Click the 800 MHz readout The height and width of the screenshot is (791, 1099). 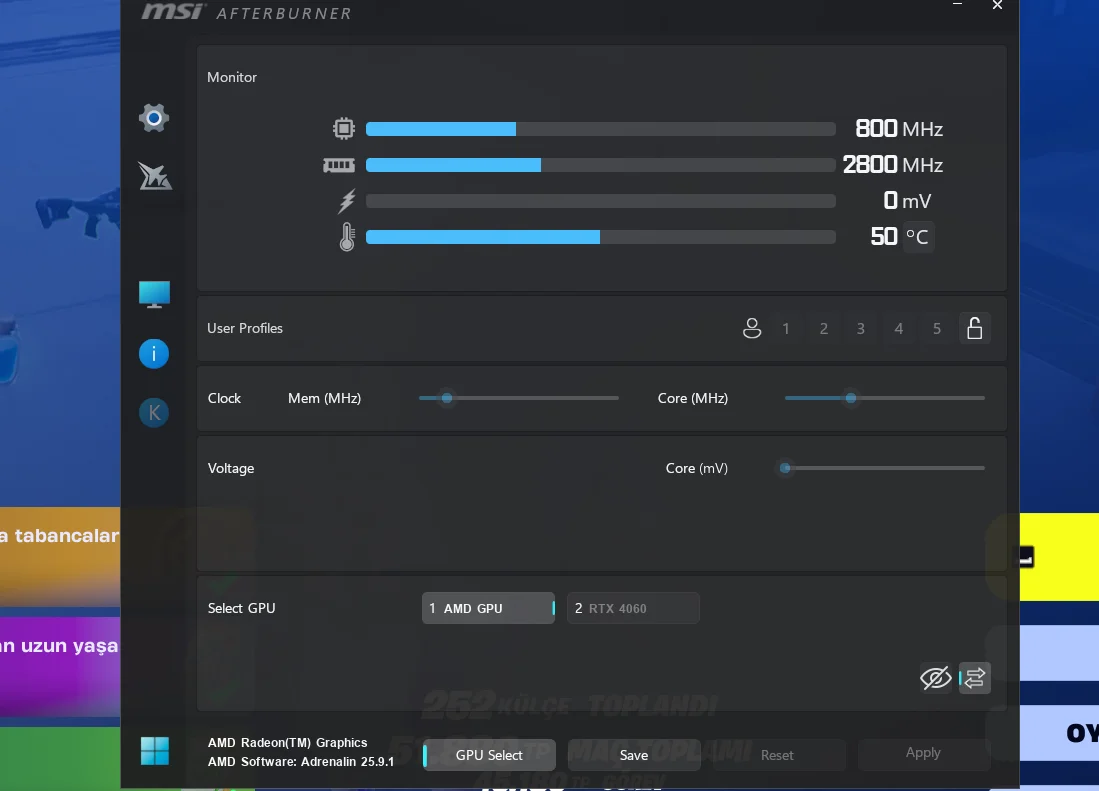(x=899, y=129)
